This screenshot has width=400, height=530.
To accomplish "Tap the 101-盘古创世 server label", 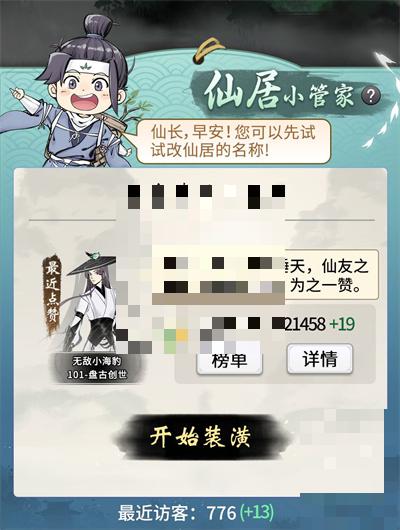I will click(x=97, y=375).
